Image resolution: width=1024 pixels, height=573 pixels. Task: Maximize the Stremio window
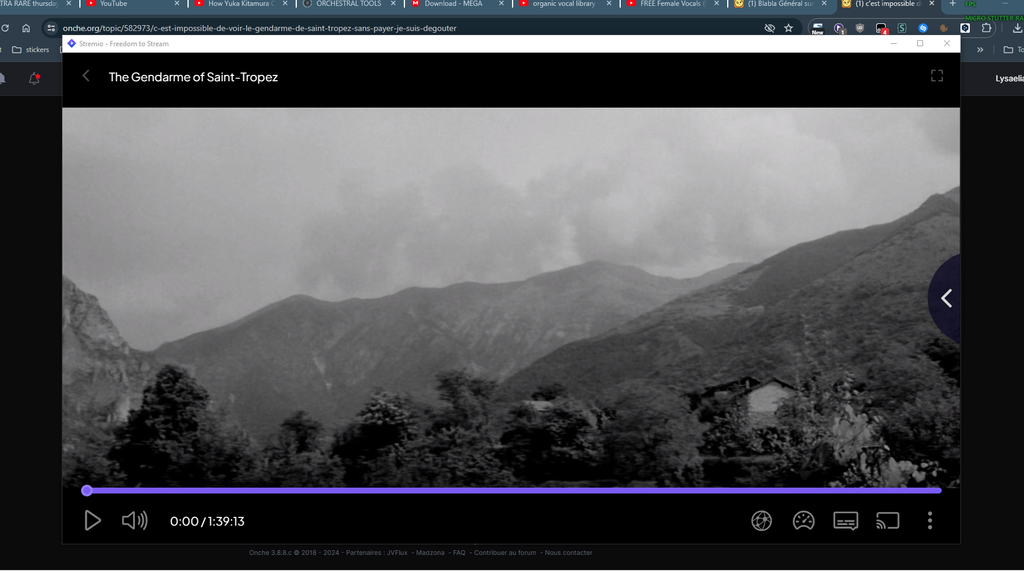(920, 43)
